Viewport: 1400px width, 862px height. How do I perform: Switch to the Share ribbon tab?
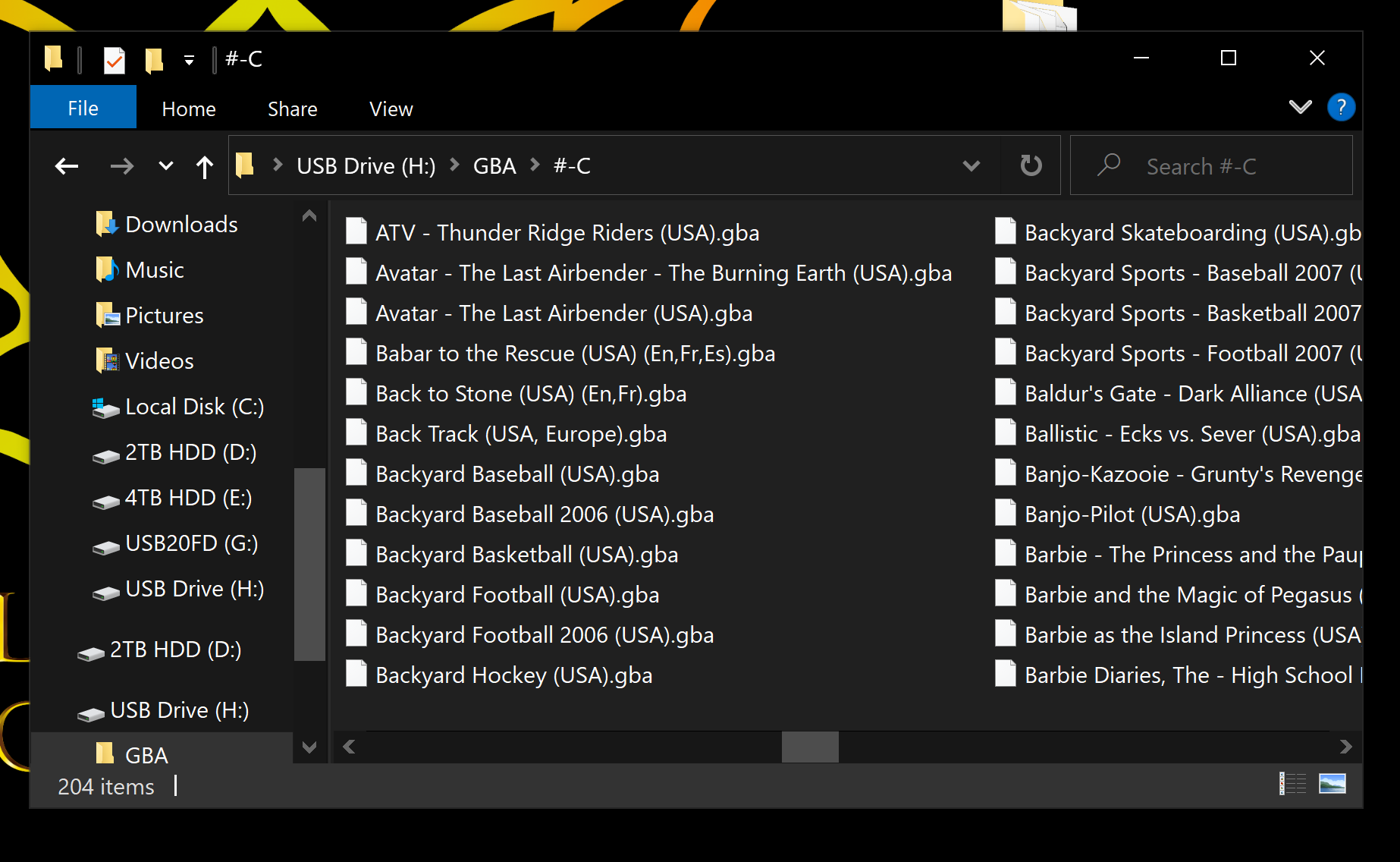point(292,109)
